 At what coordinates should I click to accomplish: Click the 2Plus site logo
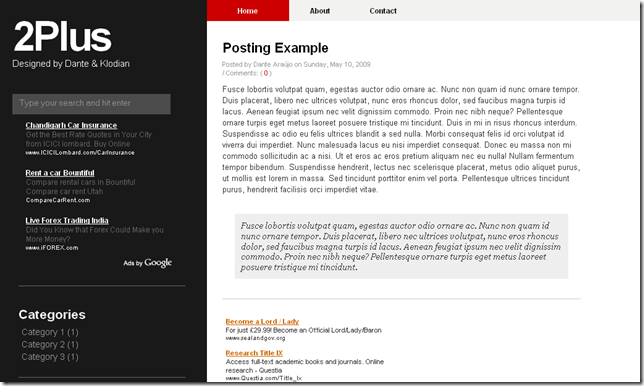(62, 37)
